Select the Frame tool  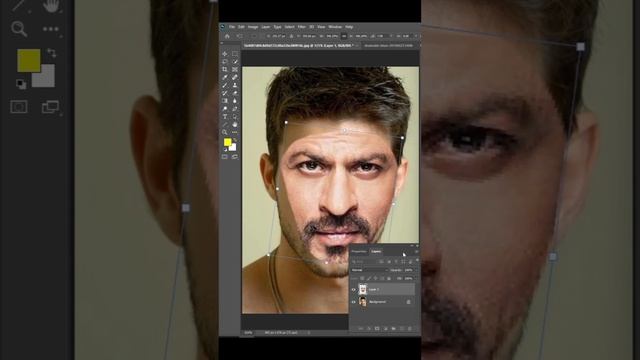[x=235, y=69]
